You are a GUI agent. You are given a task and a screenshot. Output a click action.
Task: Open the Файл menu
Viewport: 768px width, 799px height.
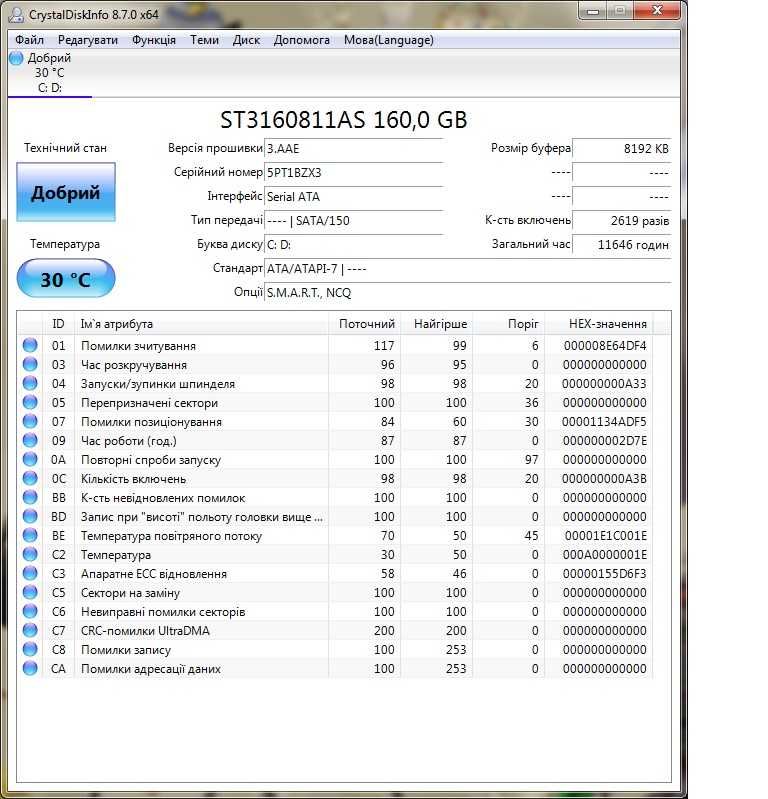[29, 40]
